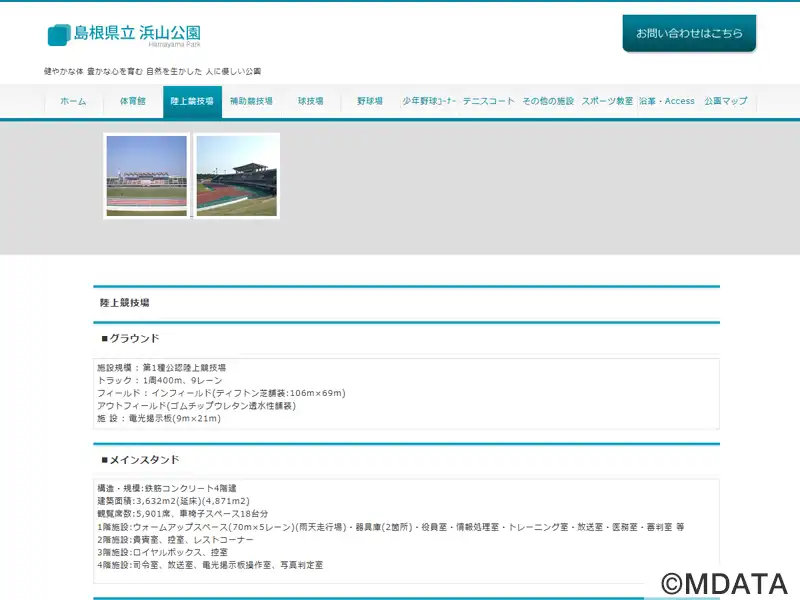Click the 4階施設:司令室 line
The height and width of the screenshot is (600, 800).
(x=210, y=565)
